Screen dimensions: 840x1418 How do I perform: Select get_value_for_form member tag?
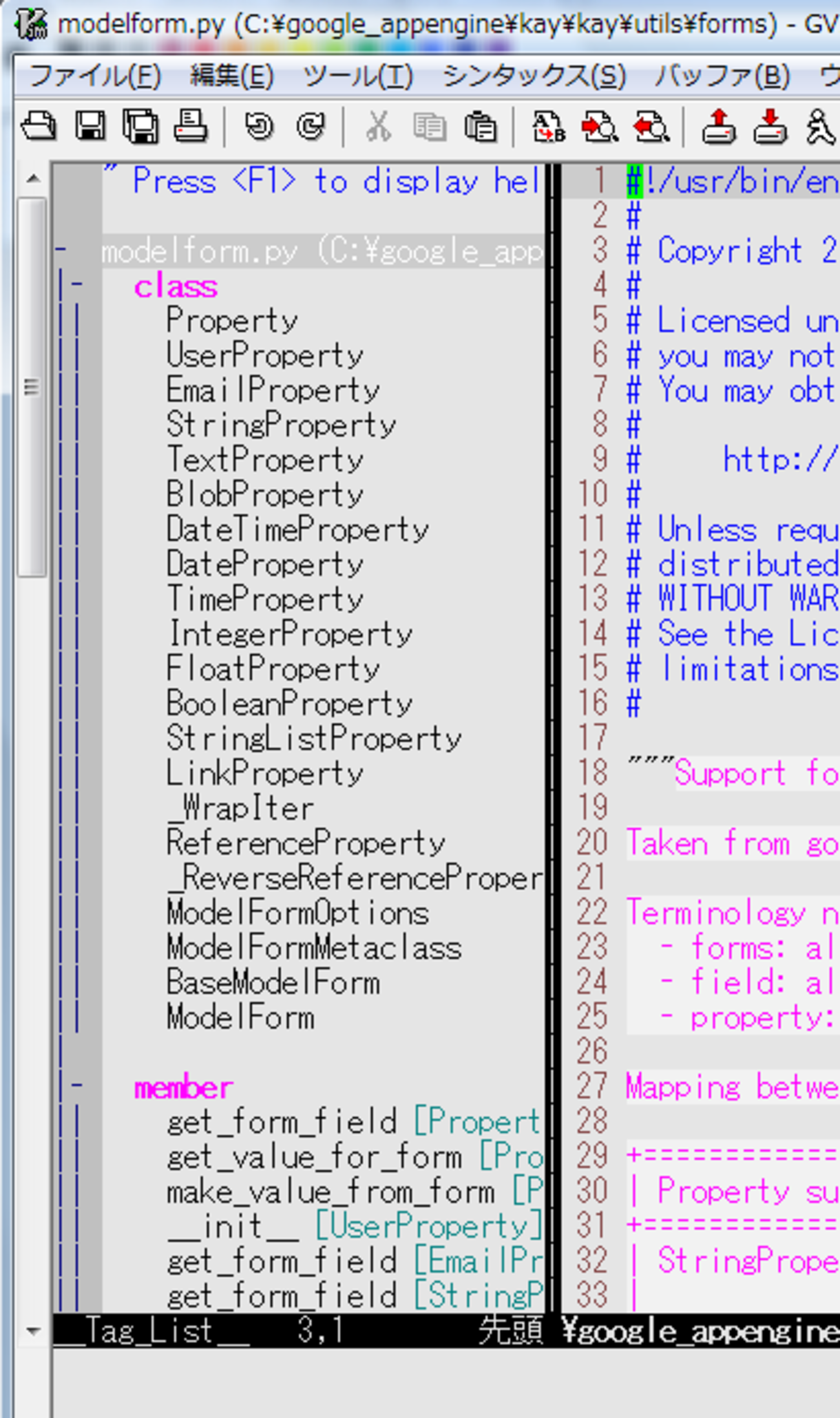(355, 1158)
